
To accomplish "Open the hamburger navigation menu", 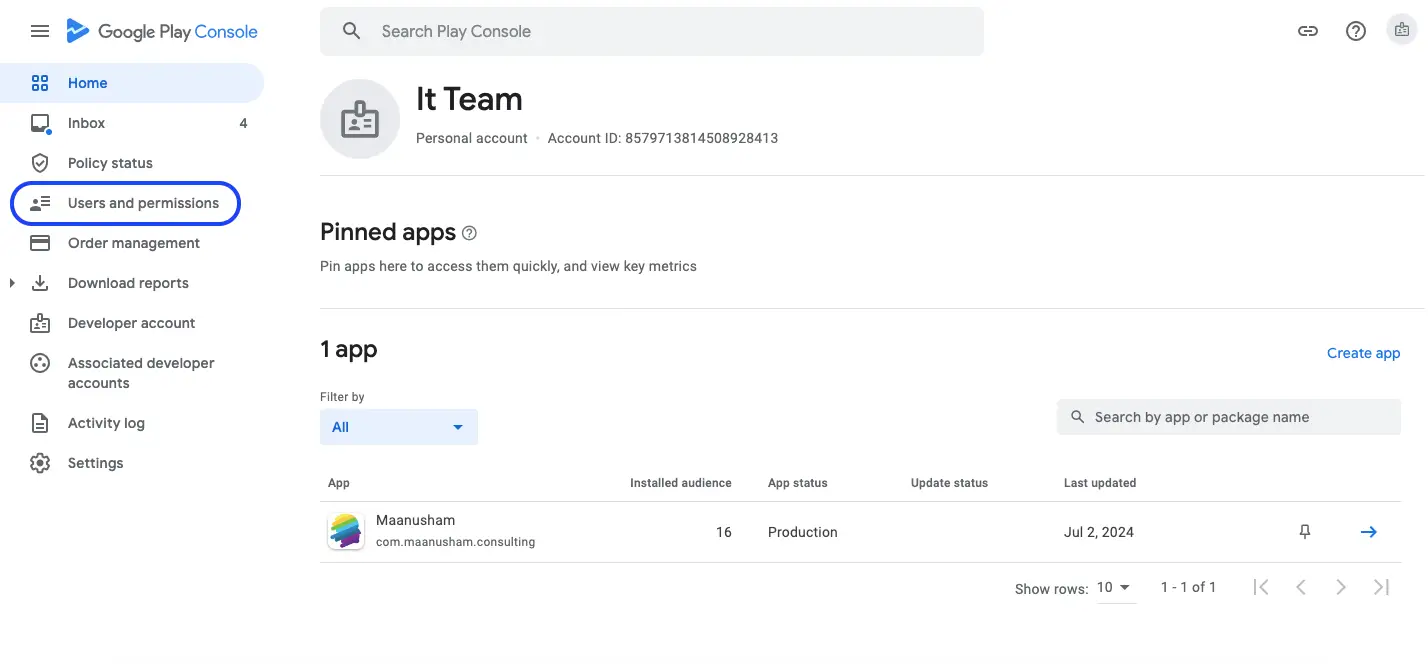I will 40,31.
